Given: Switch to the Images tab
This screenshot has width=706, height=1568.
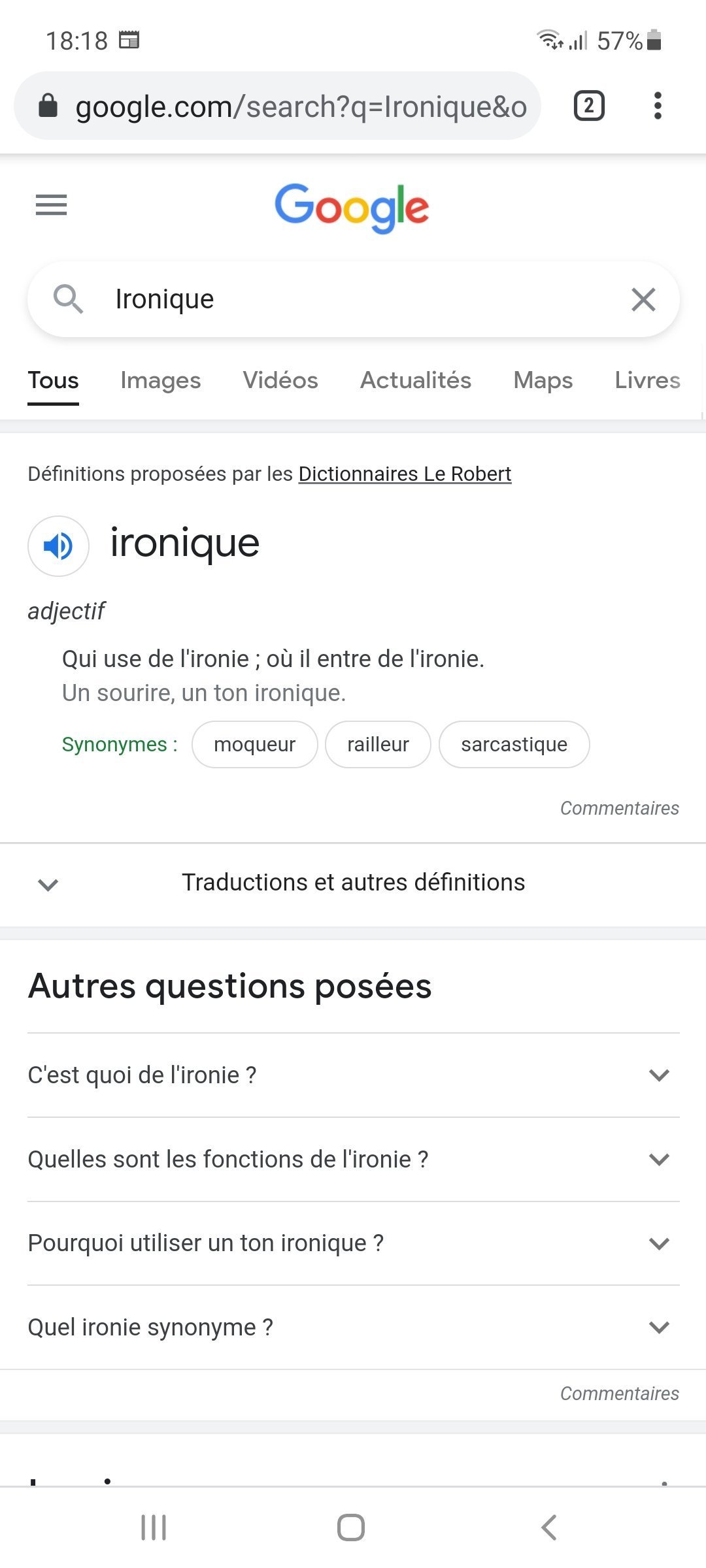Looking at the screenshot, I should (161, 380).
